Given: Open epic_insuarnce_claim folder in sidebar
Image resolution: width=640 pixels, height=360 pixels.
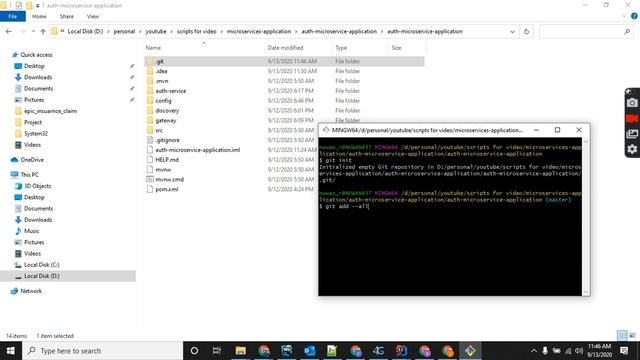Looking at the screenshot, I should (50, 111).
